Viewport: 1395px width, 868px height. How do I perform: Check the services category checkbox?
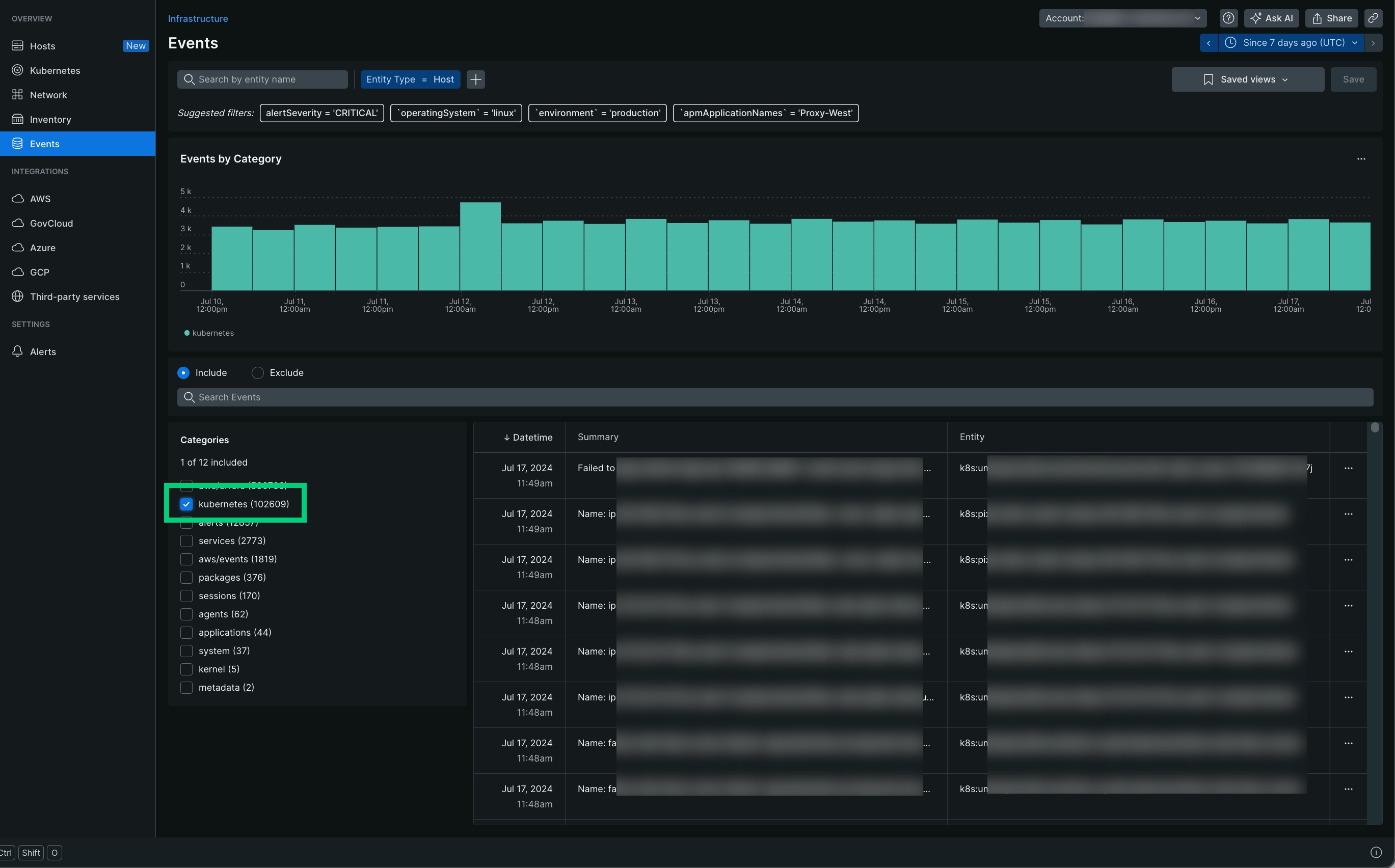[x=186, y=541]
